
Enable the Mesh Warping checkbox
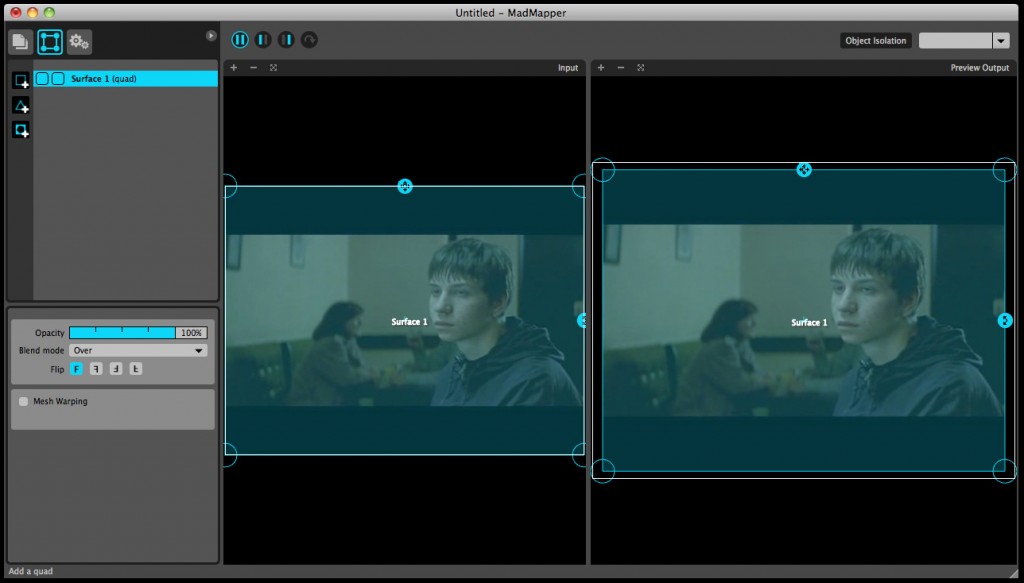[x=24, y=402]
